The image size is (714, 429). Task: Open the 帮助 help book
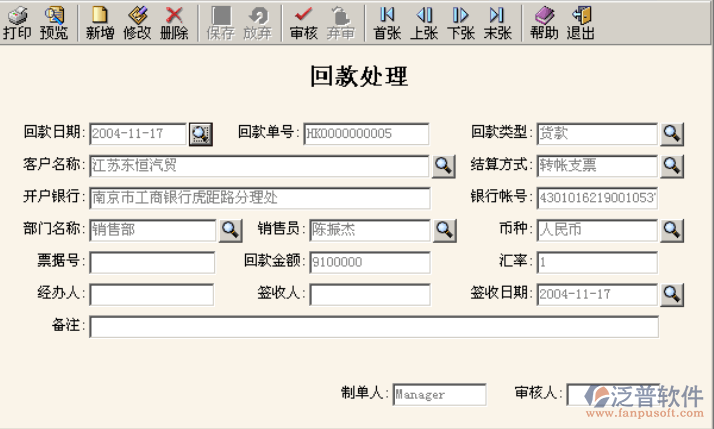[544, 23]
